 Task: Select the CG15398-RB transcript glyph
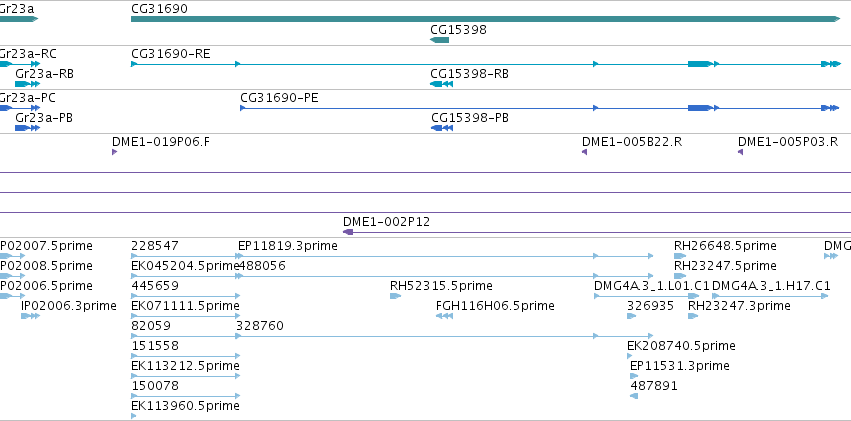click(441, 84)
